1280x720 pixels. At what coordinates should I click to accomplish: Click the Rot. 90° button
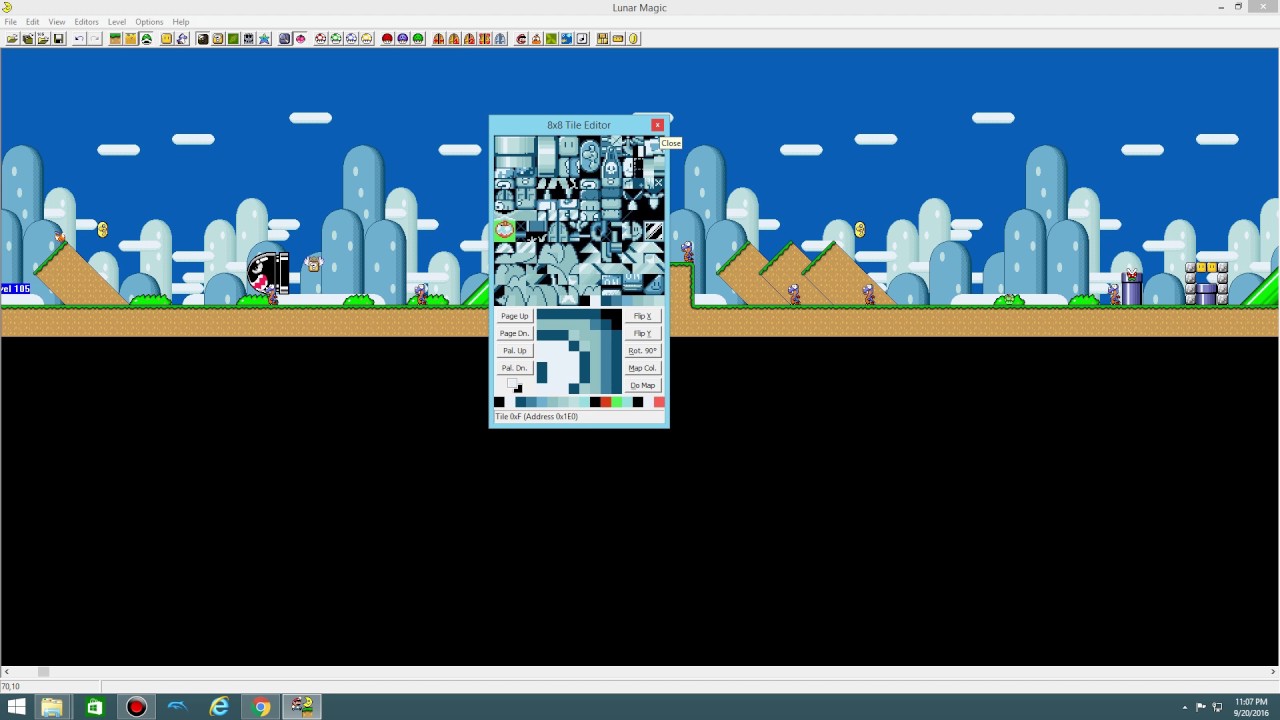(x=642, y=351)
